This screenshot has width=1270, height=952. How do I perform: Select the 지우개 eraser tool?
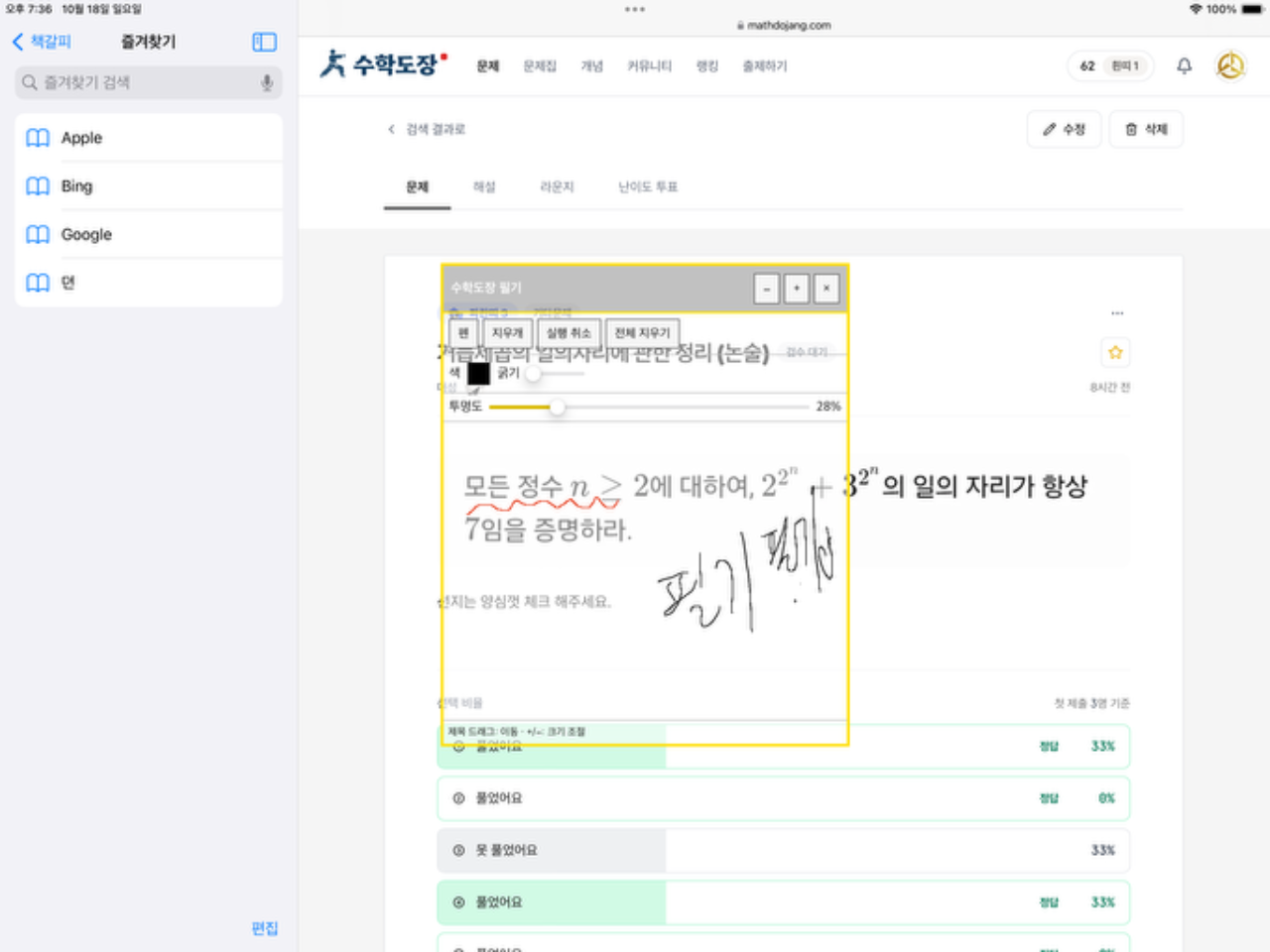(x=507, y=333)
